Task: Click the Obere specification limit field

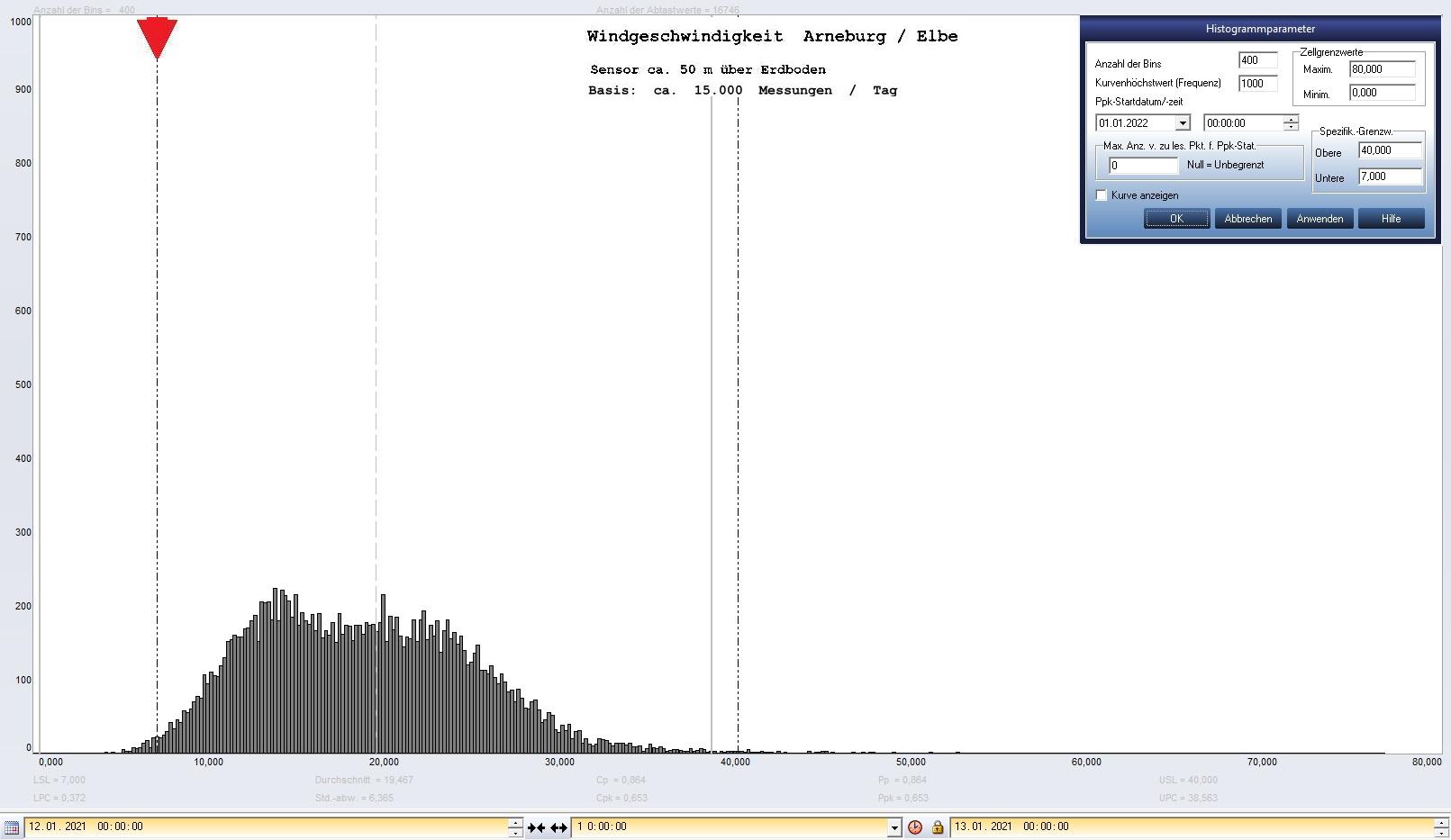Action: [x=1390, y=150]
